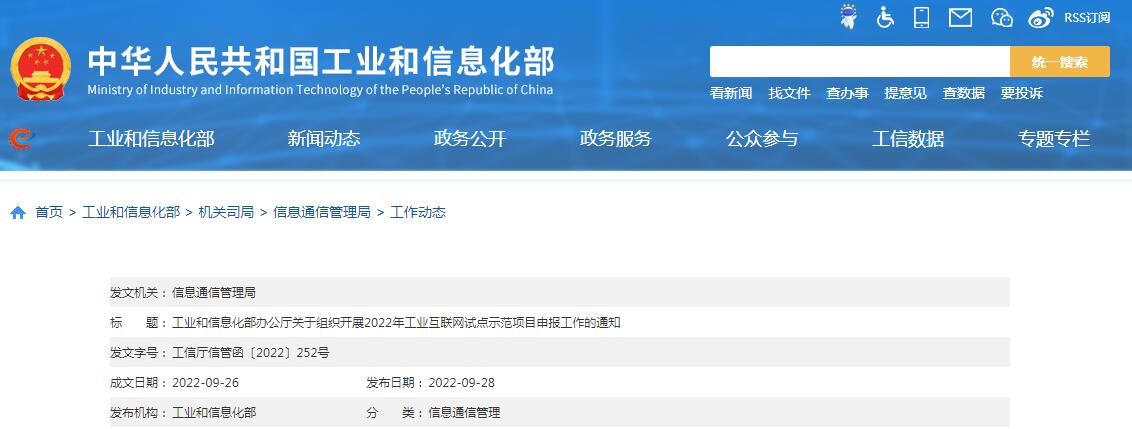Viewport: 1132px width, 429px height.
Task: Go to 首页 in the breadcrumb
Action: (49, 212)
